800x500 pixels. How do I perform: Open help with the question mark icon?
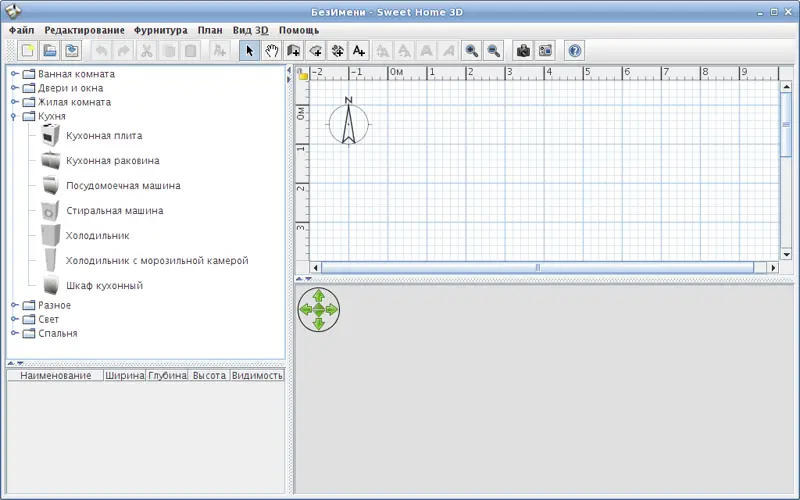point(574,51)
